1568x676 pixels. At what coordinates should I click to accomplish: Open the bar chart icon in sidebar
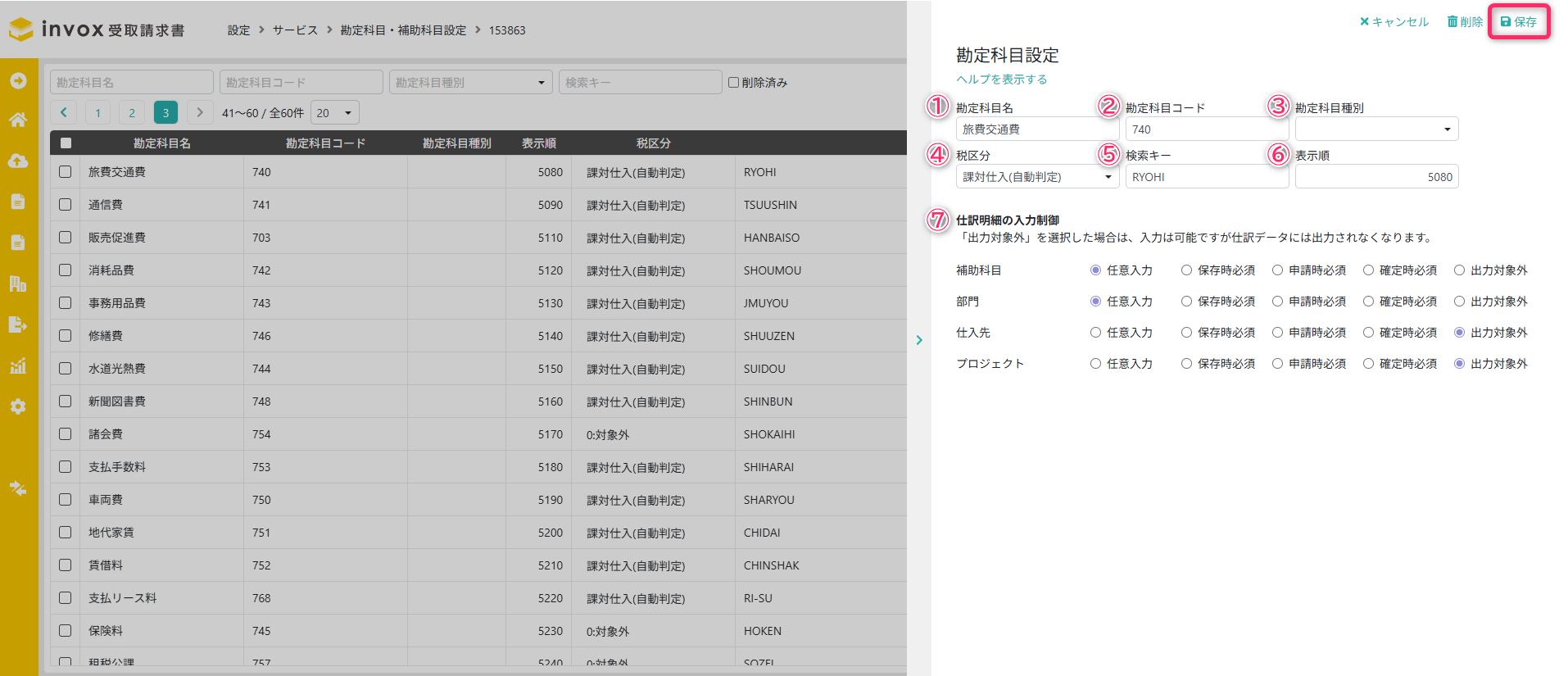coord(18,365)
